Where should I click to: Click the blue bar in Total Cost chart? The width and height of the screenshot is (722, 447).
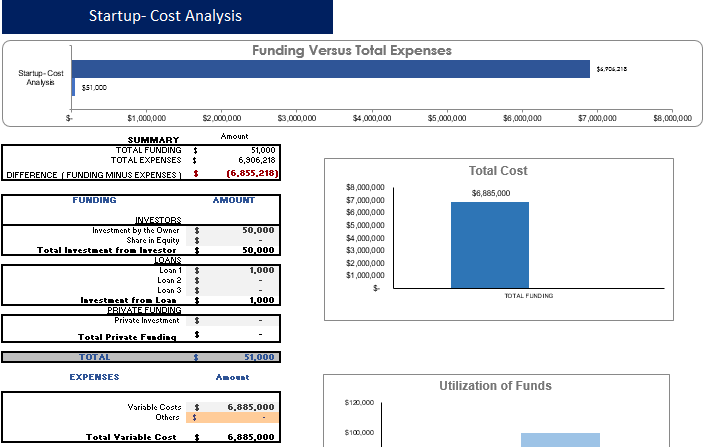click(489, 245)
